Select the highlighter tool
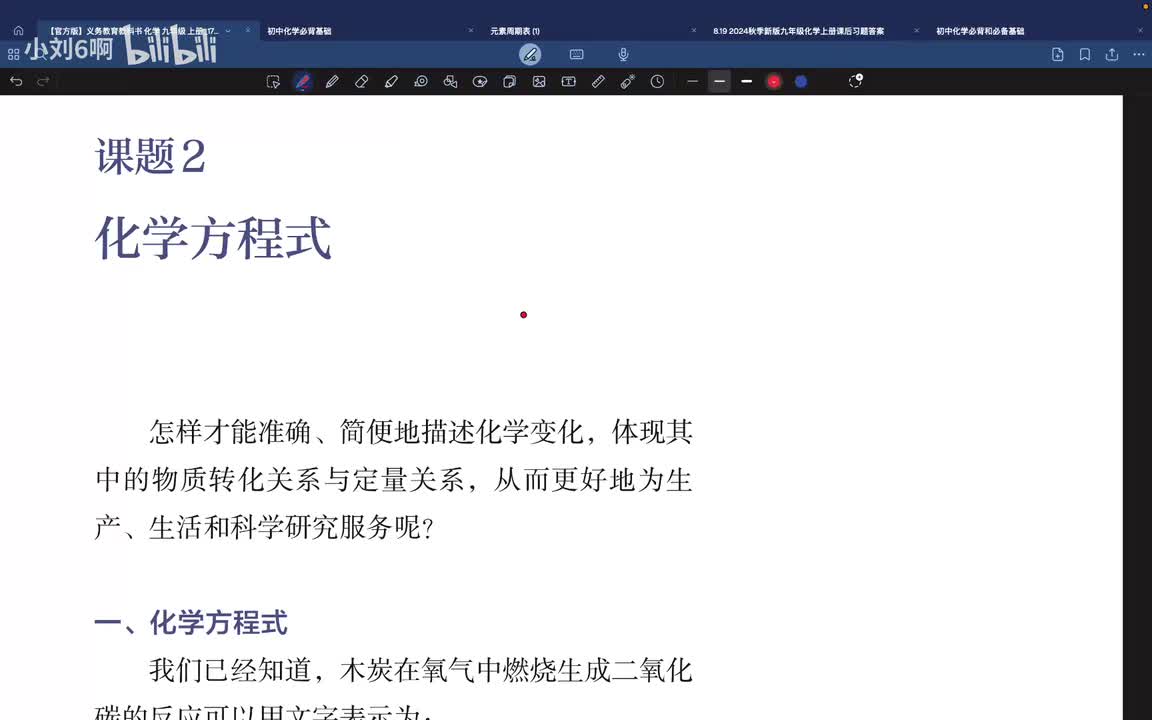1152x720 pixels. pos(391,82)
